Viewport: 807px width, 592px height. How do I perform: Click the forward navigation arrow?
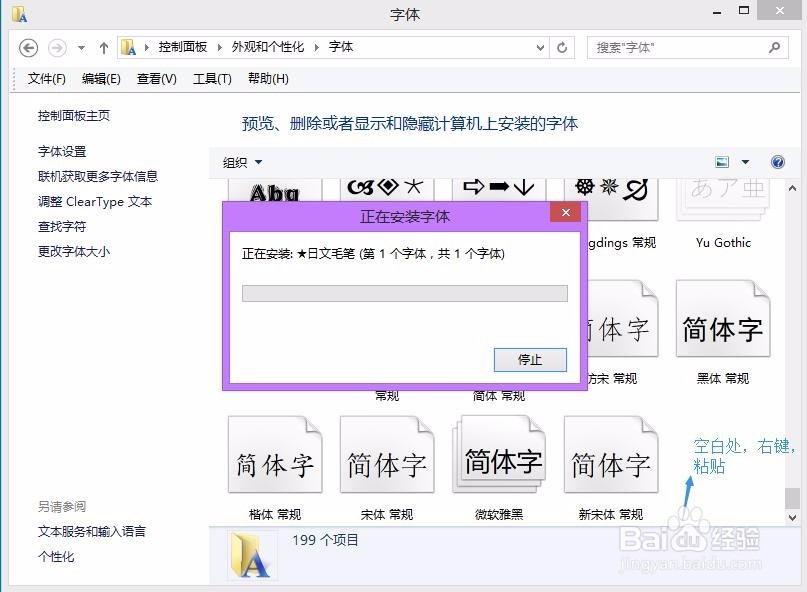(57, 48)
